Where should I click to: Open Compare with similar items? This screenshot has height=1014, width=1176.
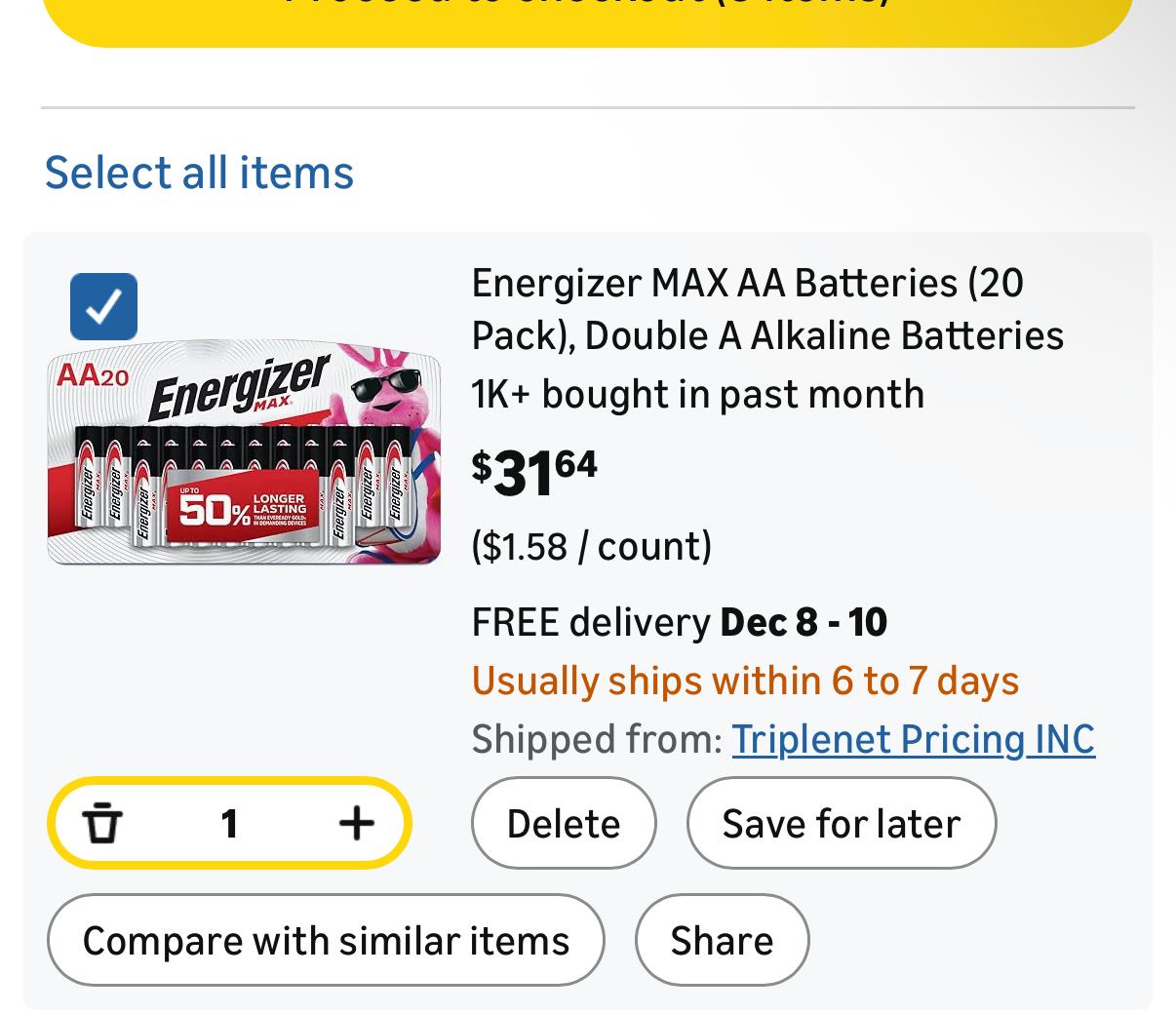pos(326,941)
